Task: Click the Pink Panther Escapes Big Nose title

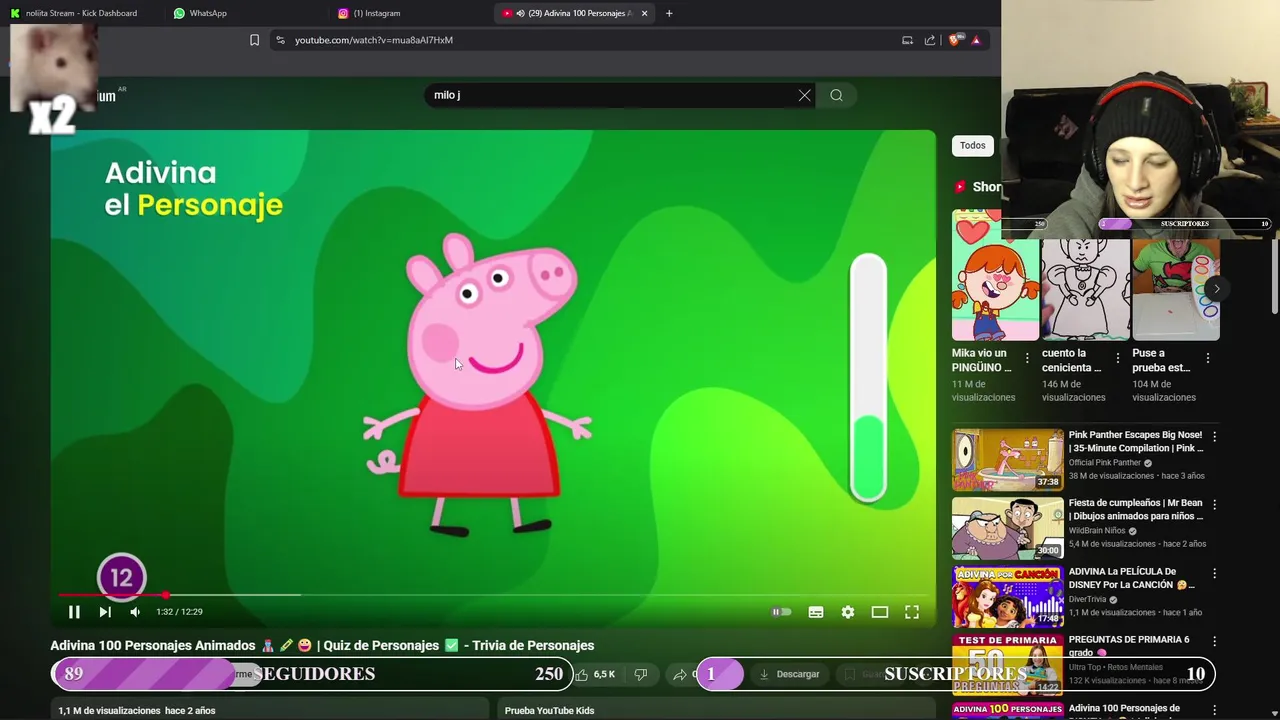Action: pyautogui.click(x=1136, y=442)
